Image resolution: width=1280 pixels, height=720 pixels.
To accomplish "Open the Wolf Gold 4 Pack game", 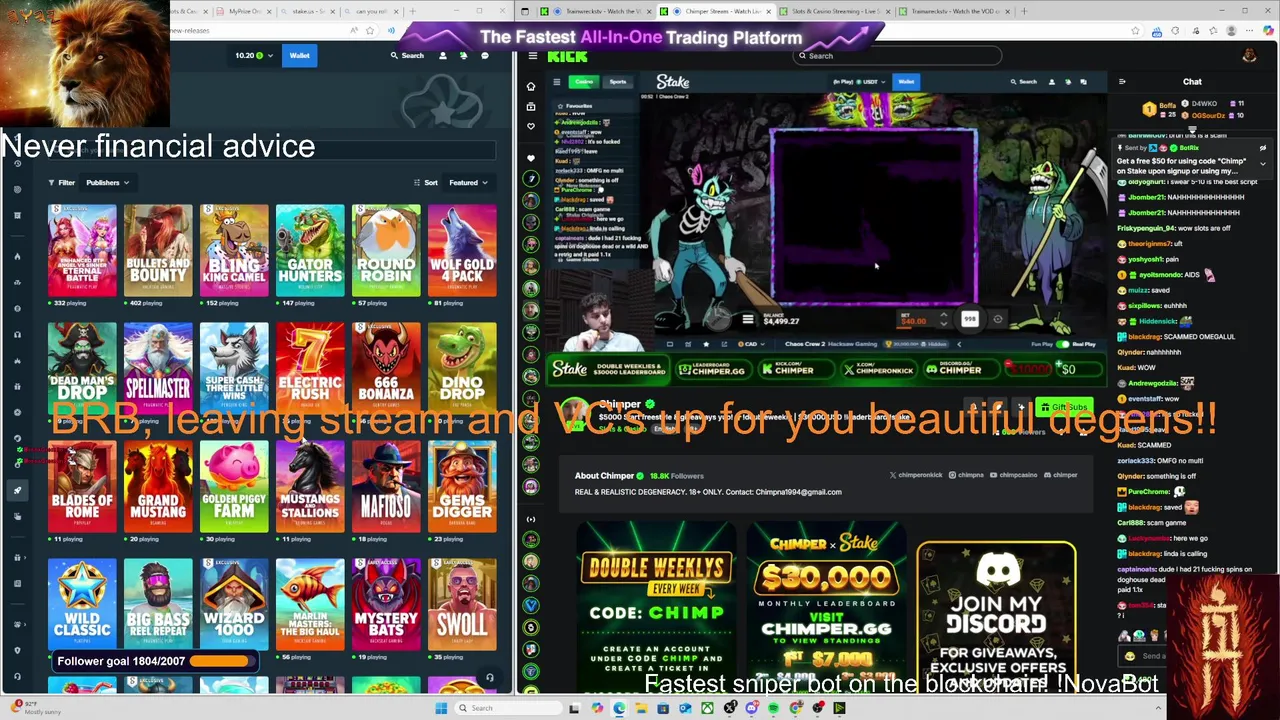I will tap(462, 251).
